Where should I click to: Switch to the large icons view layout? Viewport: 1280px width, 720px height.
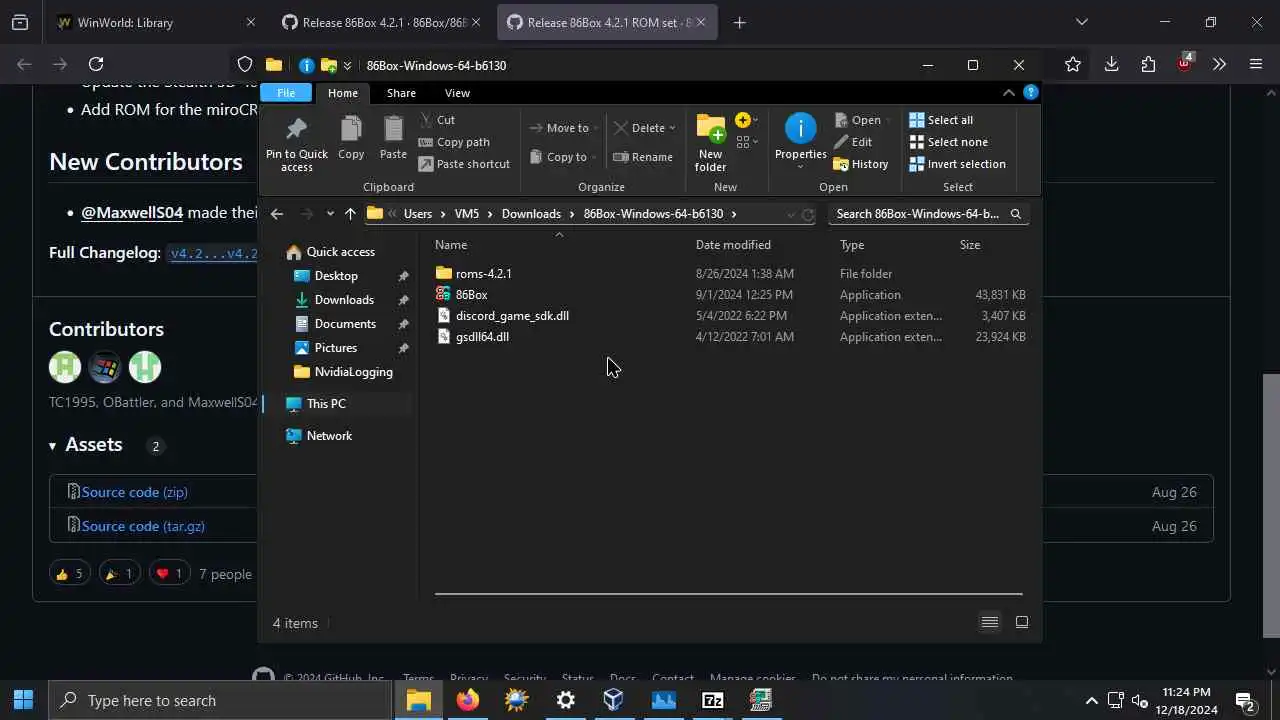tap(1022, 622)
